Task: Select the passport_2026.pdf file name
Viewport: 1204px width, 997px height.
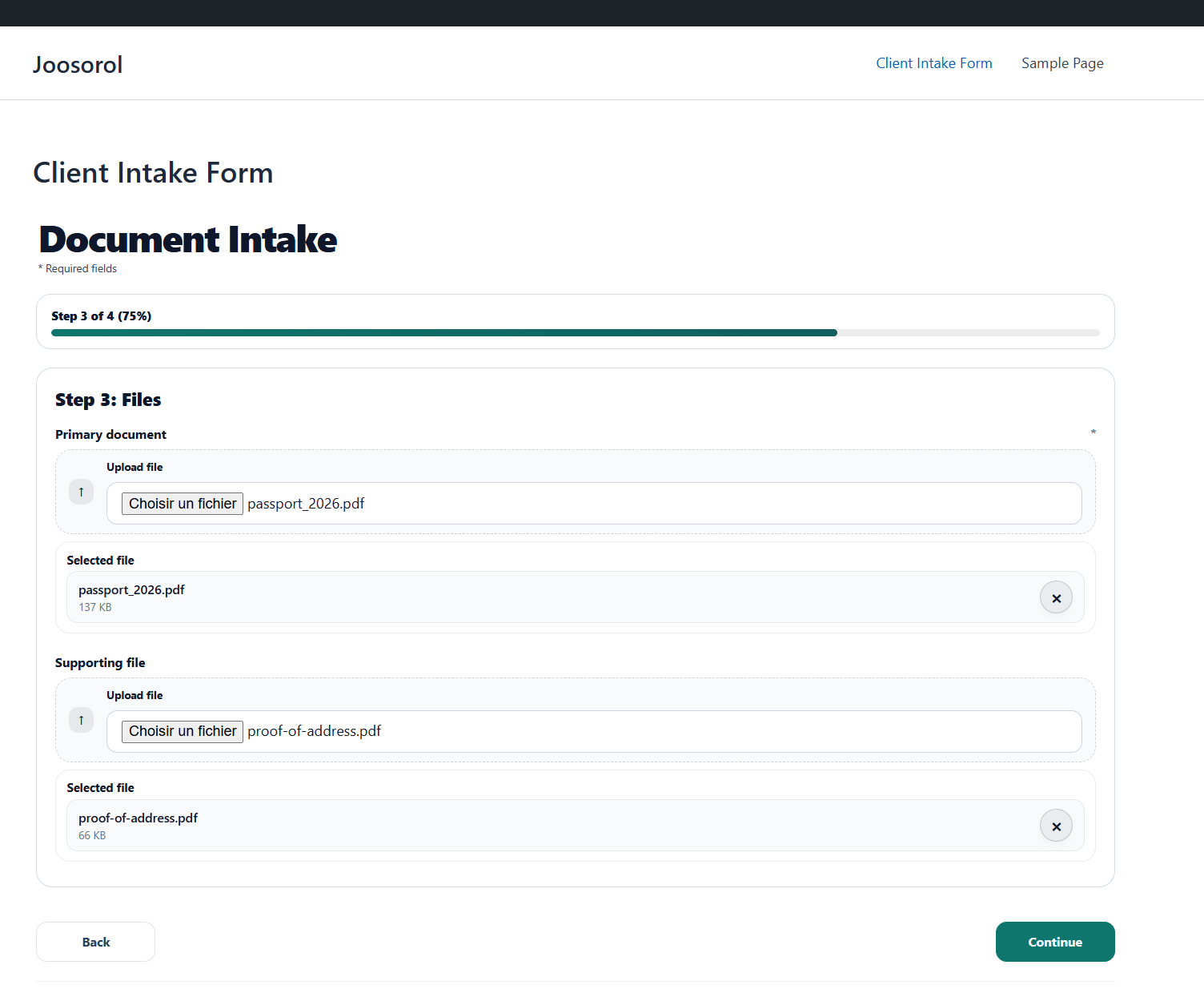Action: tap(130, 589)
